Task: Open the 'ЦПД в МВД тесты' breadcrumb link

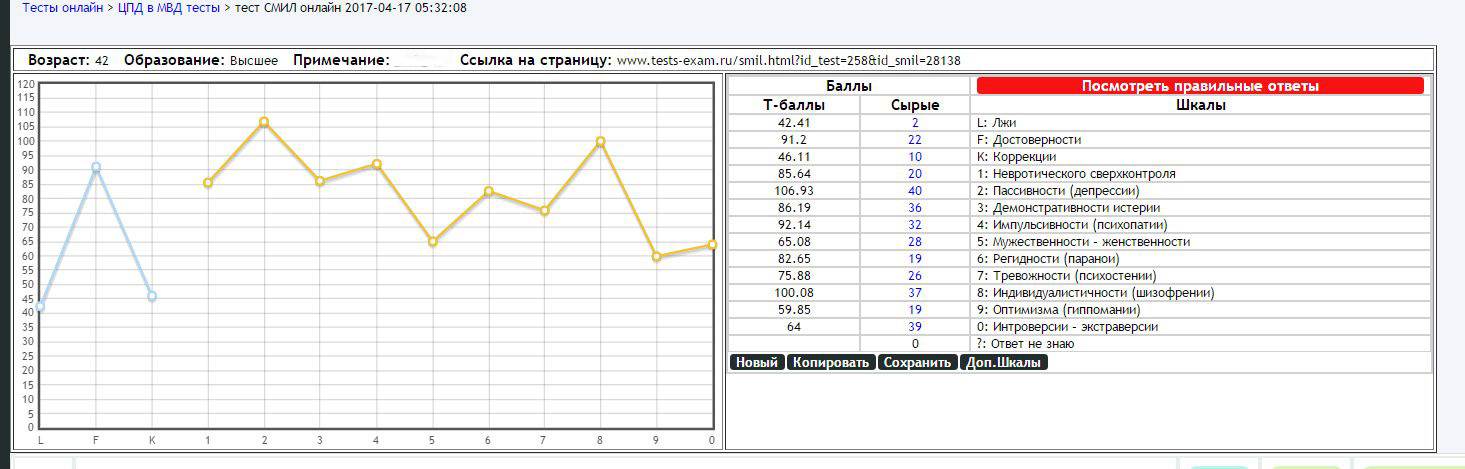Action: tap(175, 8)
